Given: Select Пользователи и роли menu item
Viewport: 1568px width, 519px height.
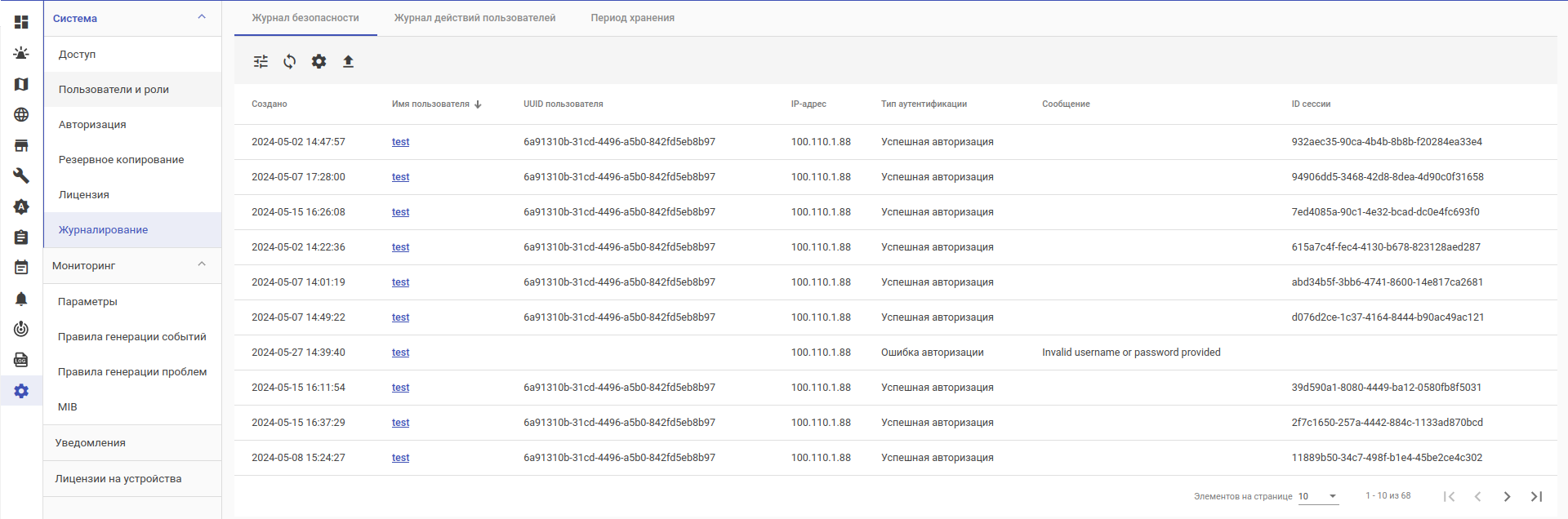Looking at the screenshot, I should pos(114,90).
